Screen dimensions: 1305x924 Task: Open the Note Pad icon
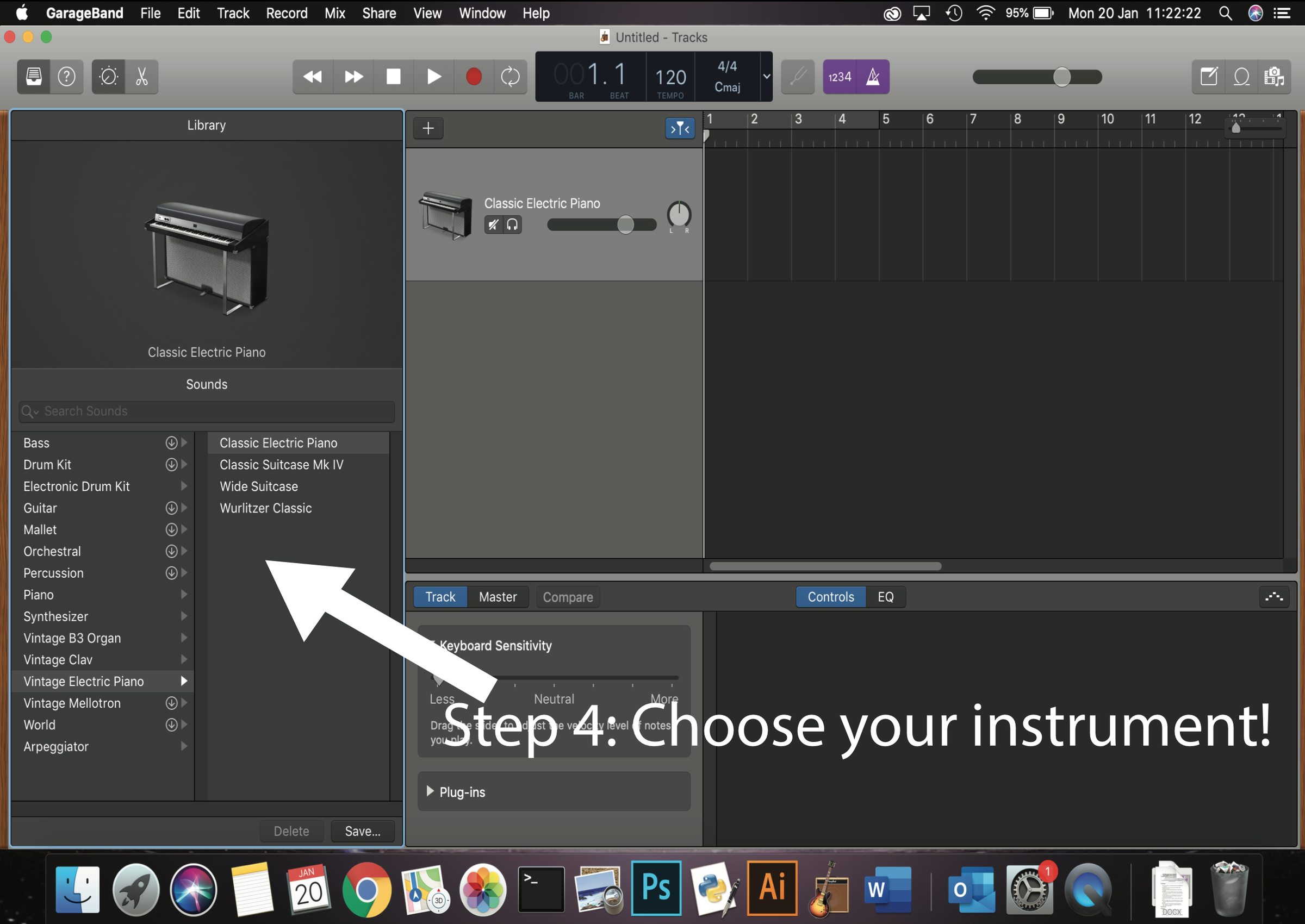tap(1208, 77)
